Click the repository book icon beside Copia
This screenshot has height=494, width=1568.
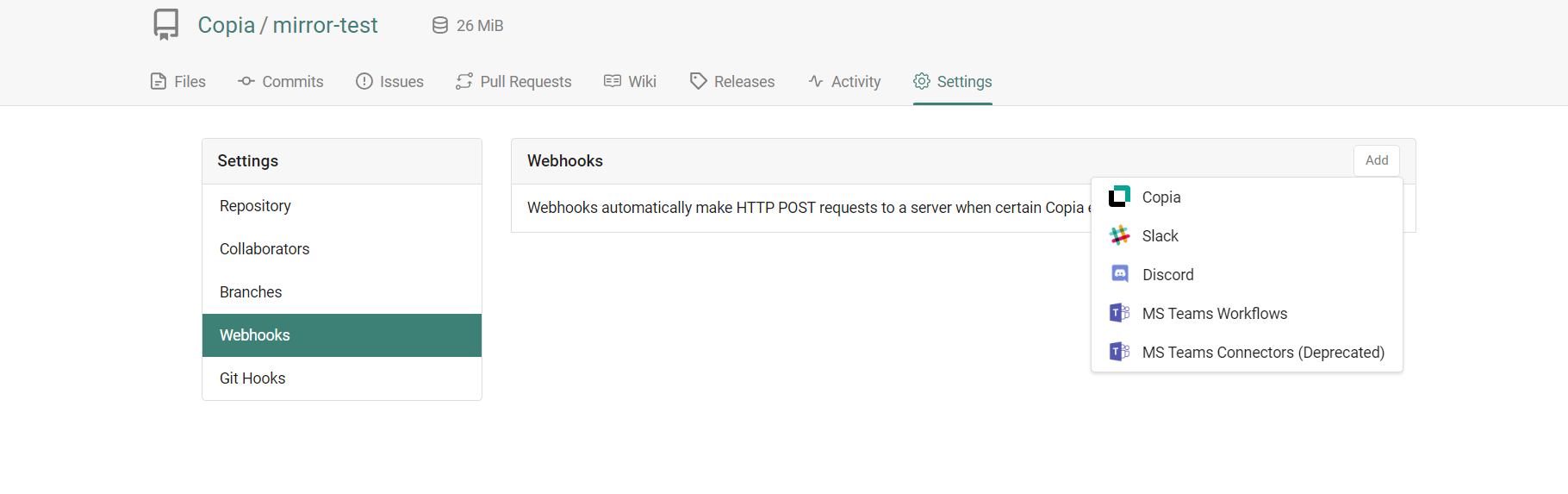point(166,25)
